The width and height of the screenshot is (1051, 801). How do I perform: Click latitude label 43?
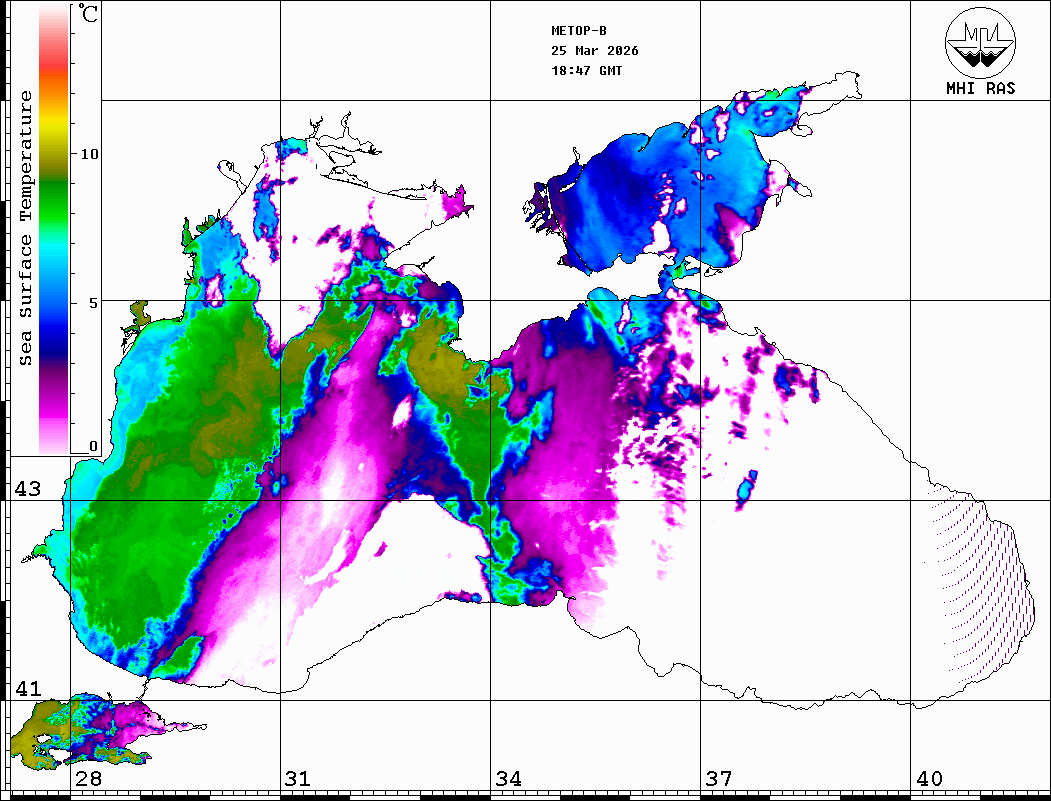tap(27, 489)
